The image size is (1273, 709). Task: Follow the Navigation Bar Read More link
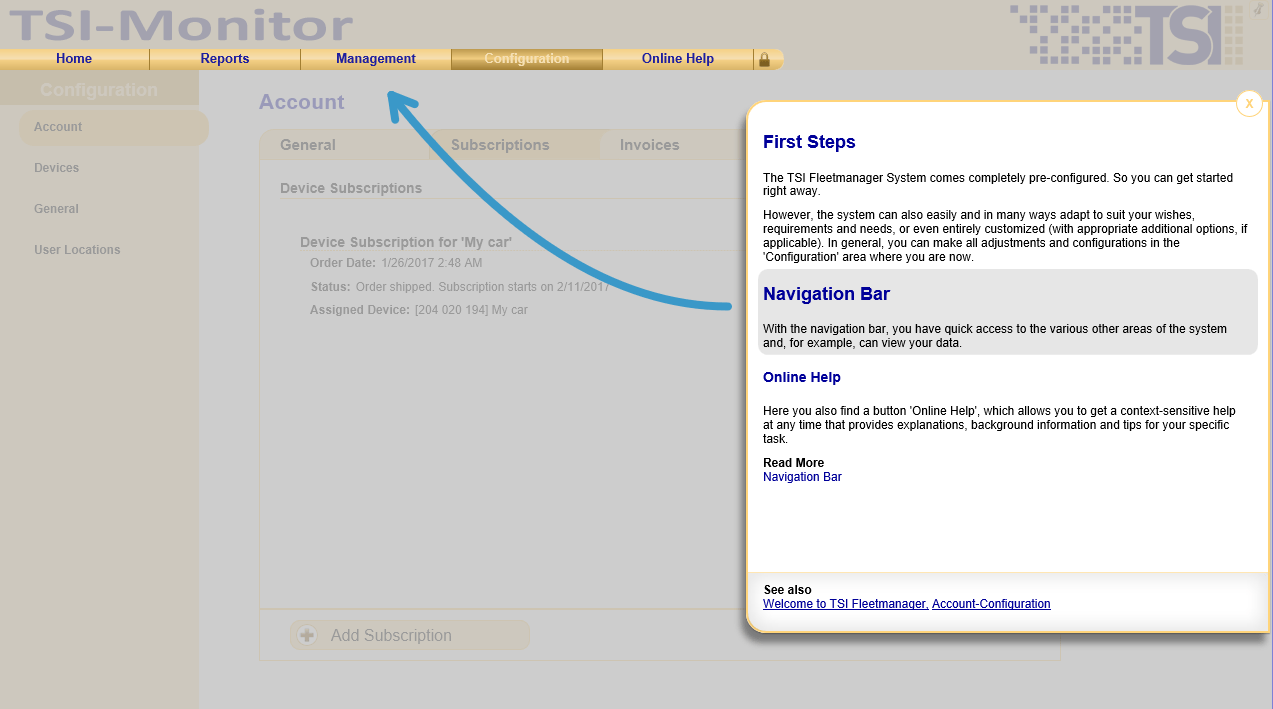click(802, 477)
